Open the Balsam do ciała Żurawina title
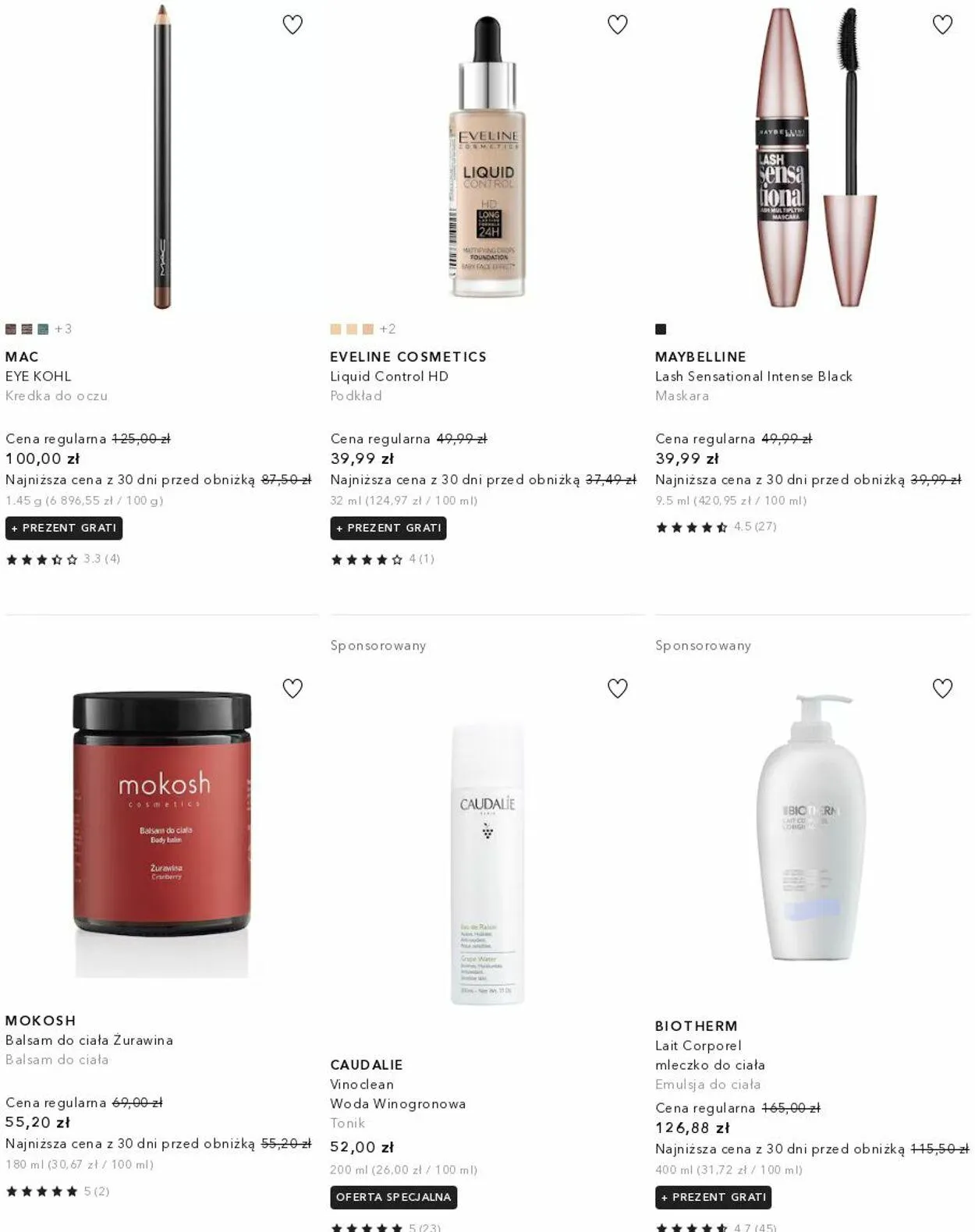This screenshot has width=975, height=1232. [x=89, y=1040]
